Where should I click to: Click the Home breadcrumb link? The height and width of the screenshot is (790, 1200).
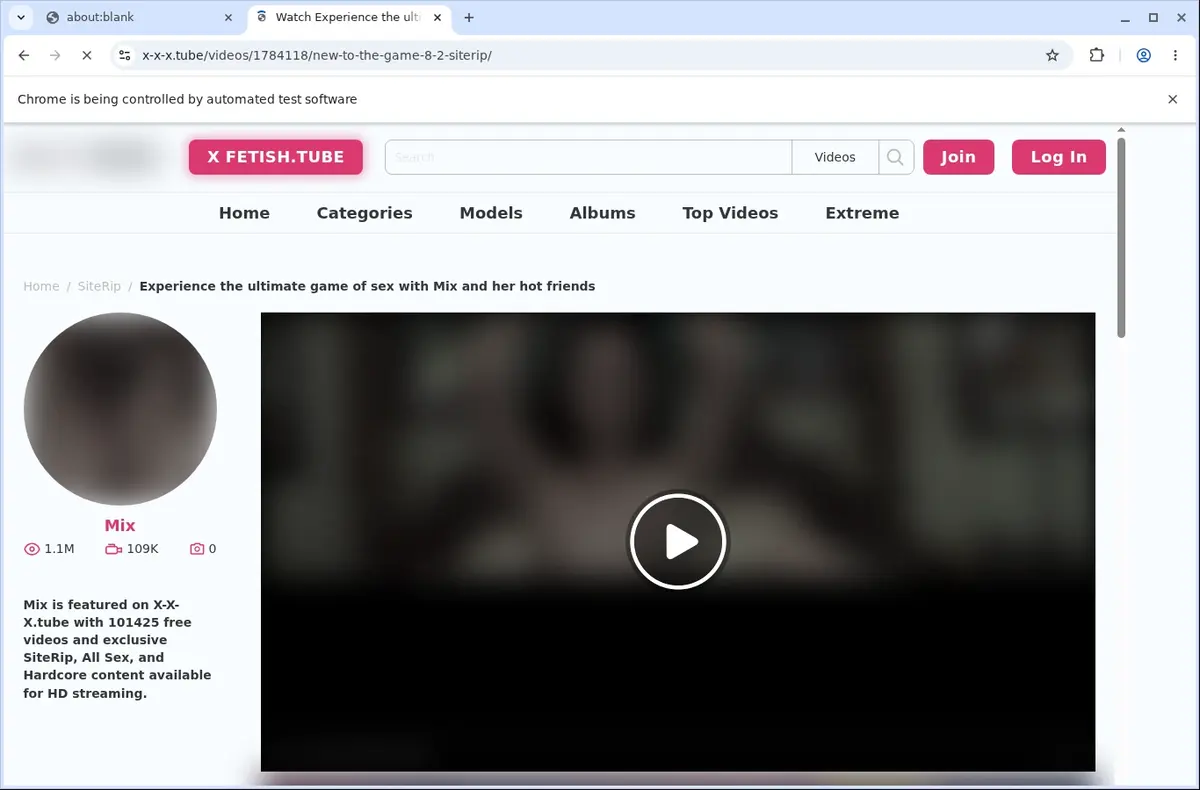[x=41, y=286]
